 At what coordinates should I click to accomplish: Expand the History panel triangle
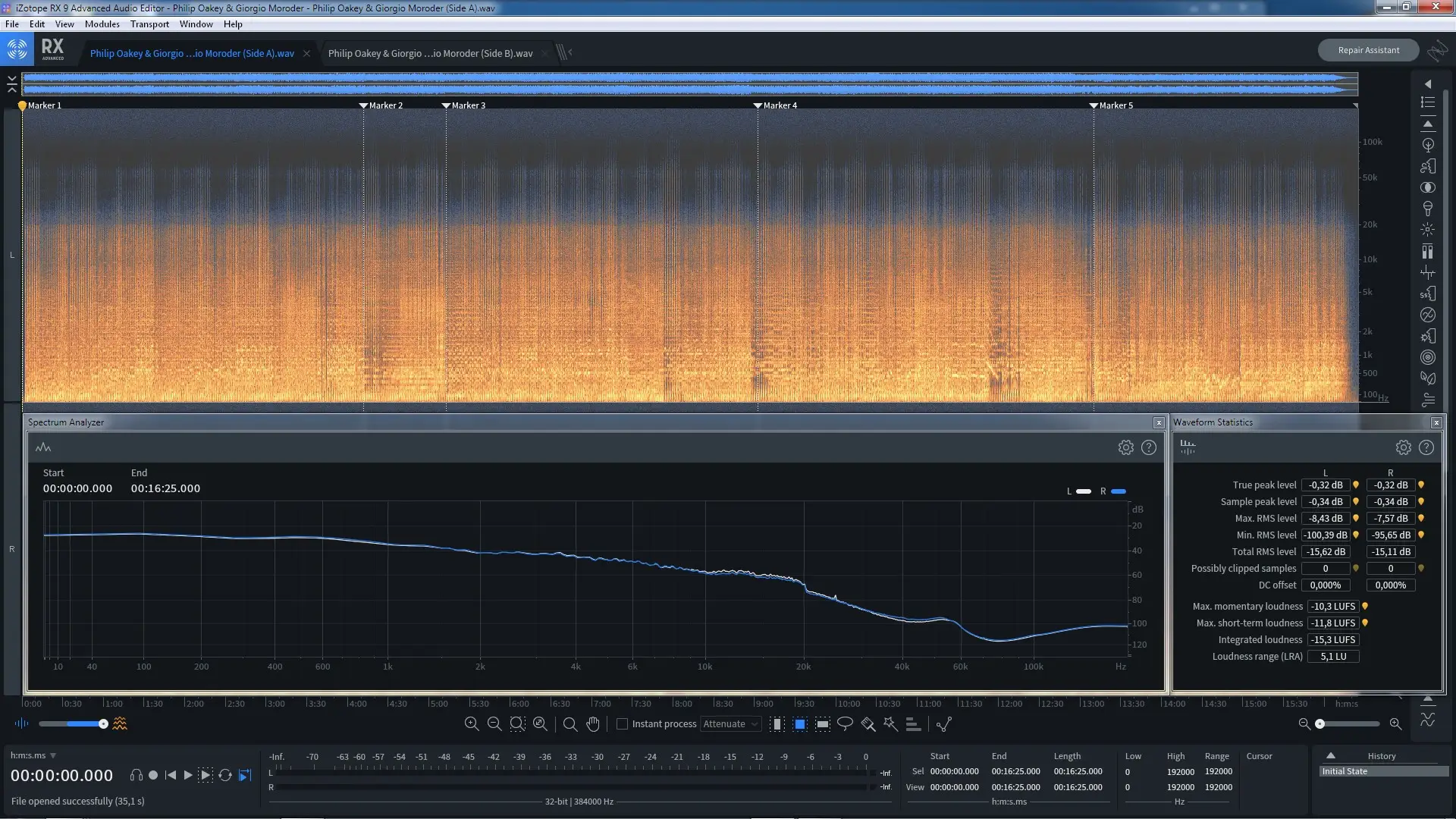point(1331,755)
